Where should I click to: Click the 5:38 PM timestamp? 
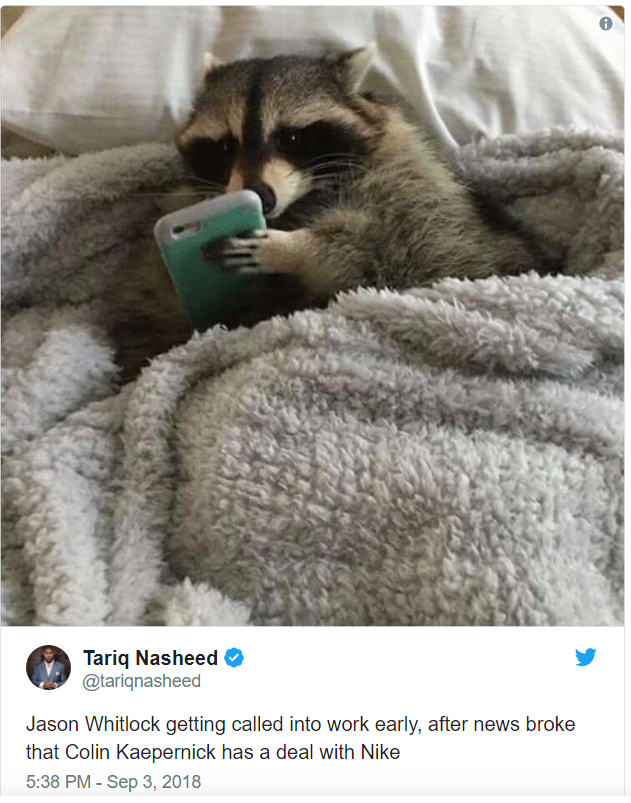(58, 782)
